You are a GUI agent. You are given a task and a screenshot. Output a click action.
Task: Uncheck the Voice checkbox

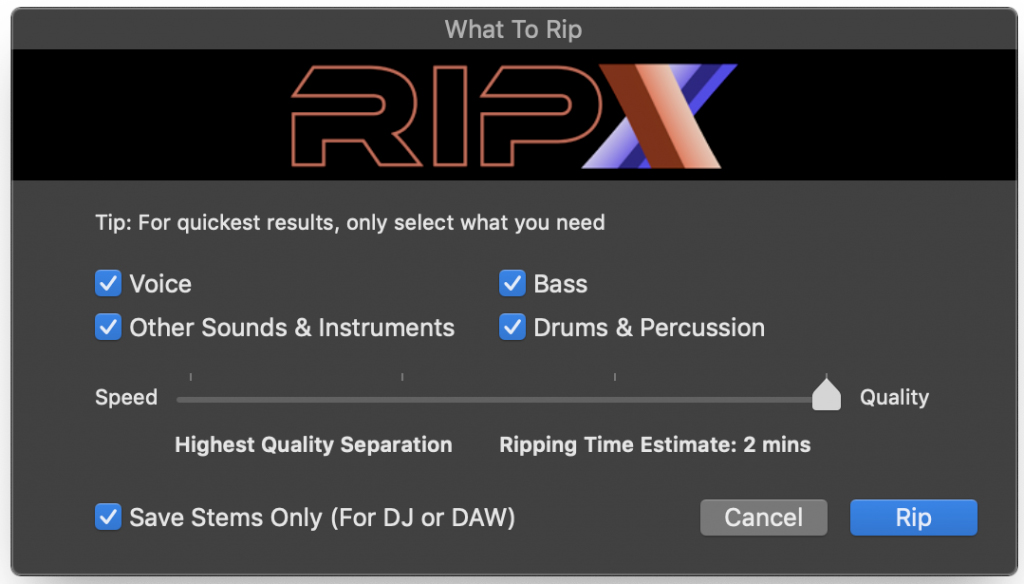(x=108, y=284)
